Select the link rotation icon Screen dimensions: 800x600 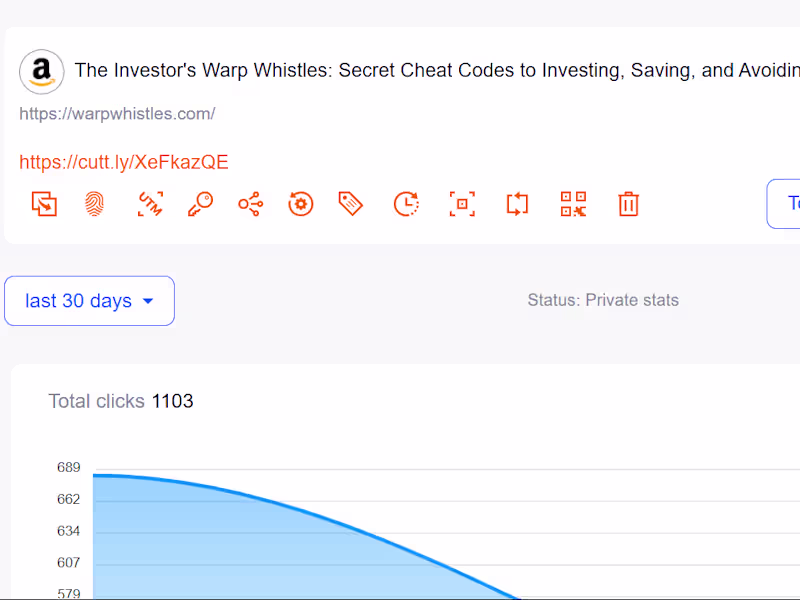click(x=517, y=203)
